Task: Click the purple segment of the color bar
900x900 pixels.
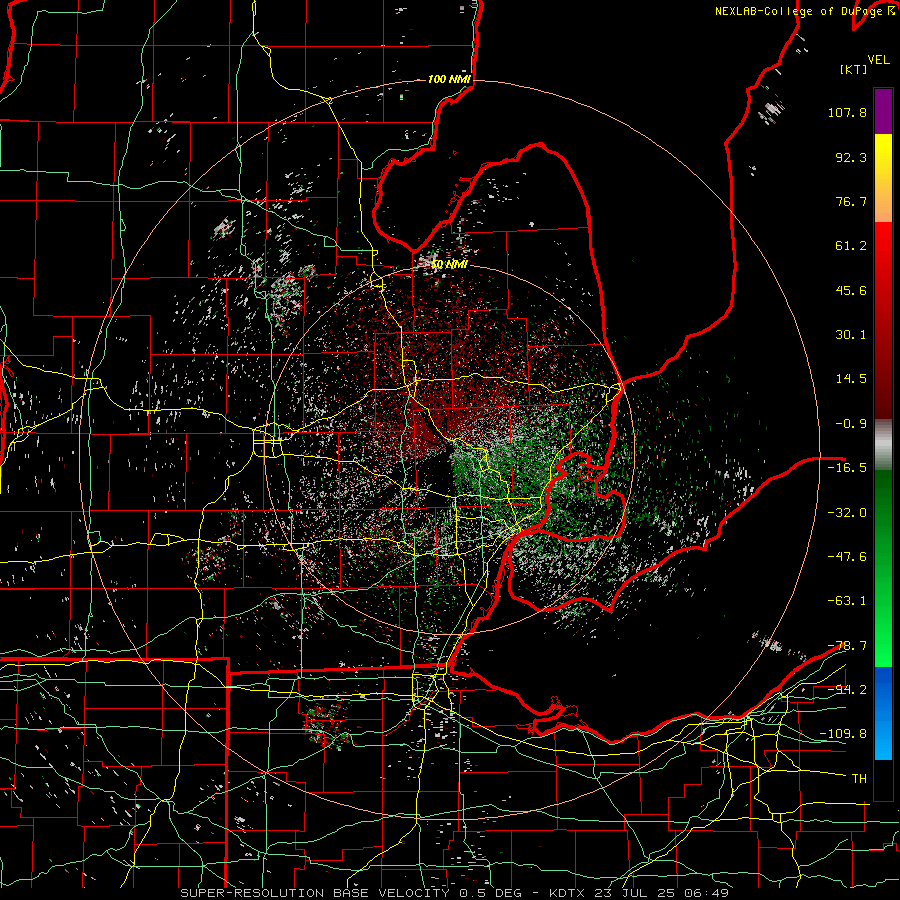Action: click(x=883, y=111)
